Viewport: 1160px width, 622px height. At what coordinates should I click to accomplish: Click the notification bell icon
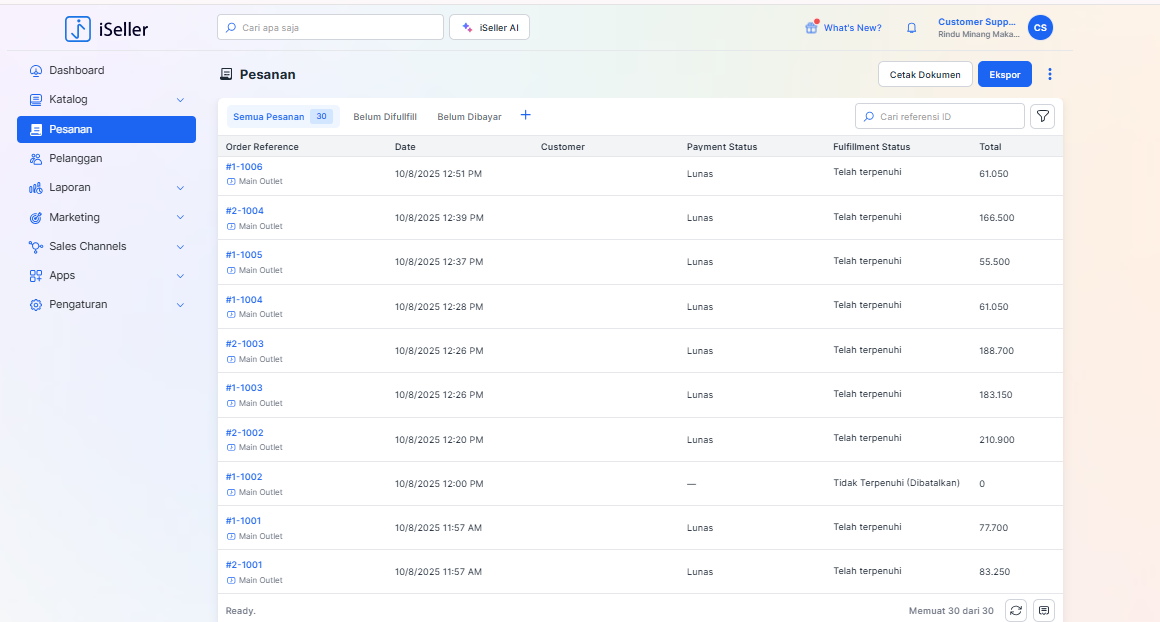911,28
